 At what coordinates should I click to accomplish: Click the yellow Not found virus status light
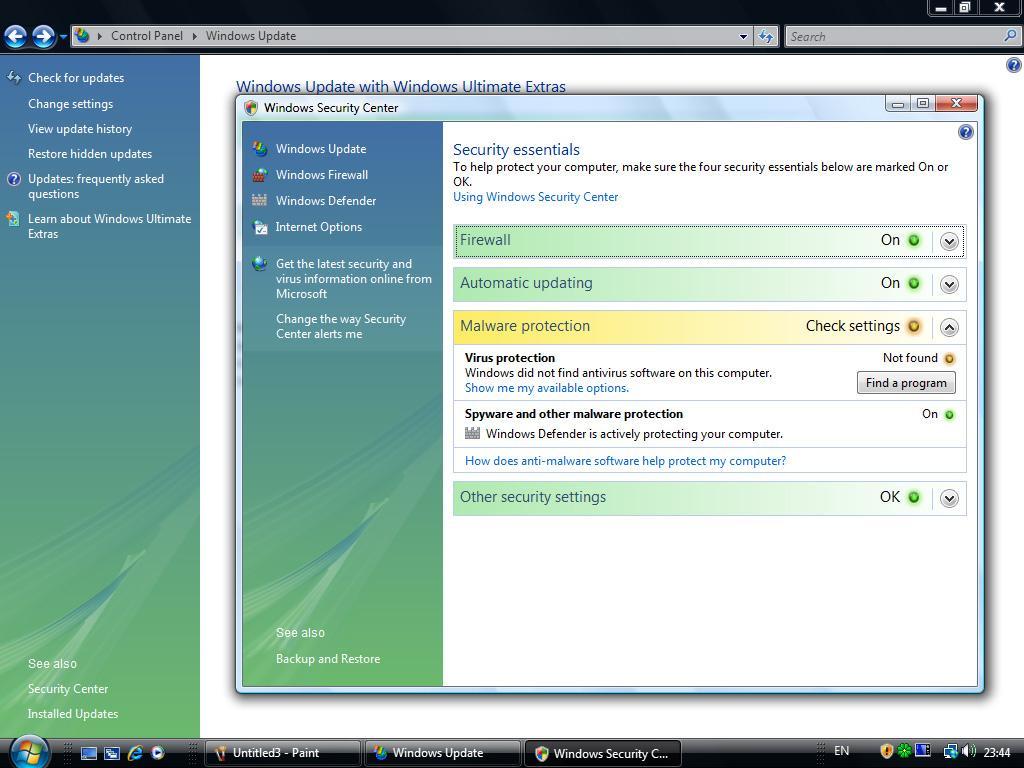(x=950, y=359)
